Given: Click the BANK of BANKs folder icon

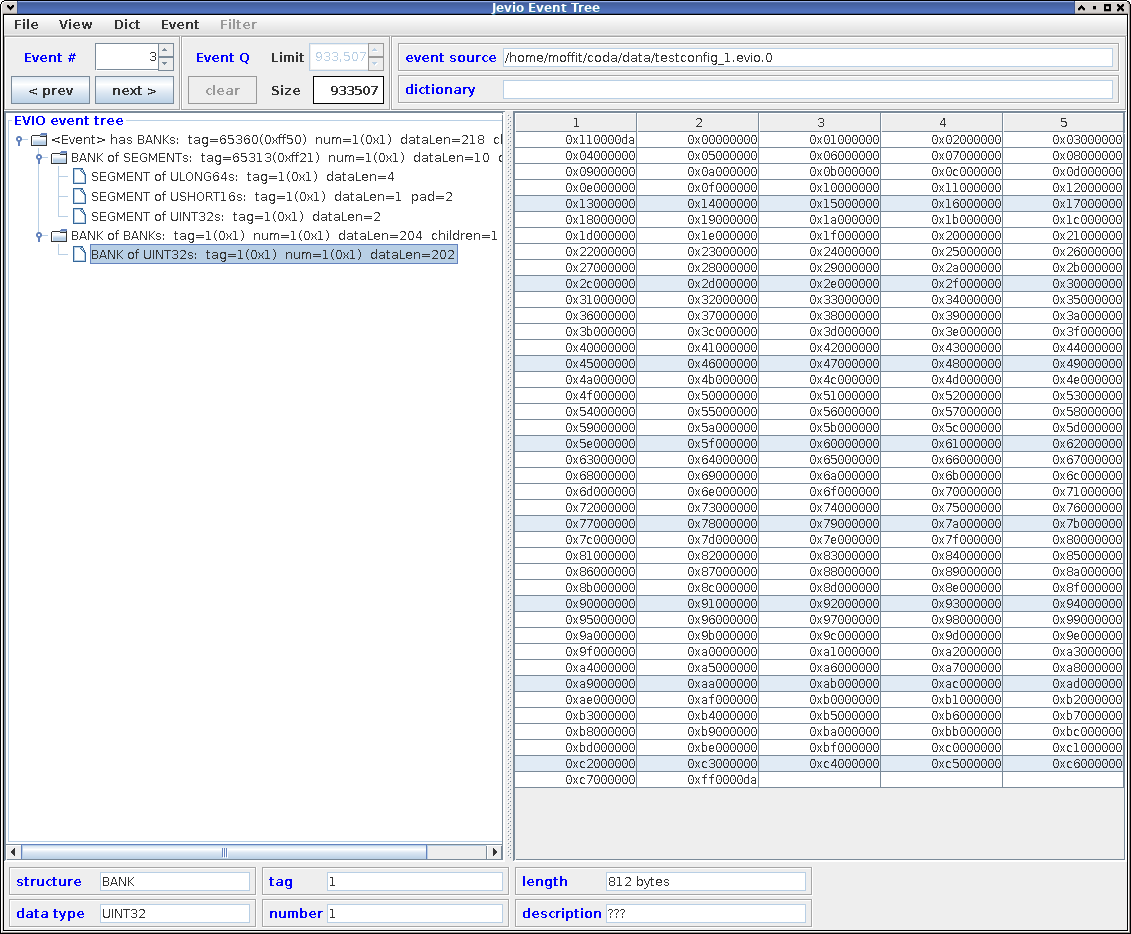Looking at the screenshot, I should (x=59, y=236).
